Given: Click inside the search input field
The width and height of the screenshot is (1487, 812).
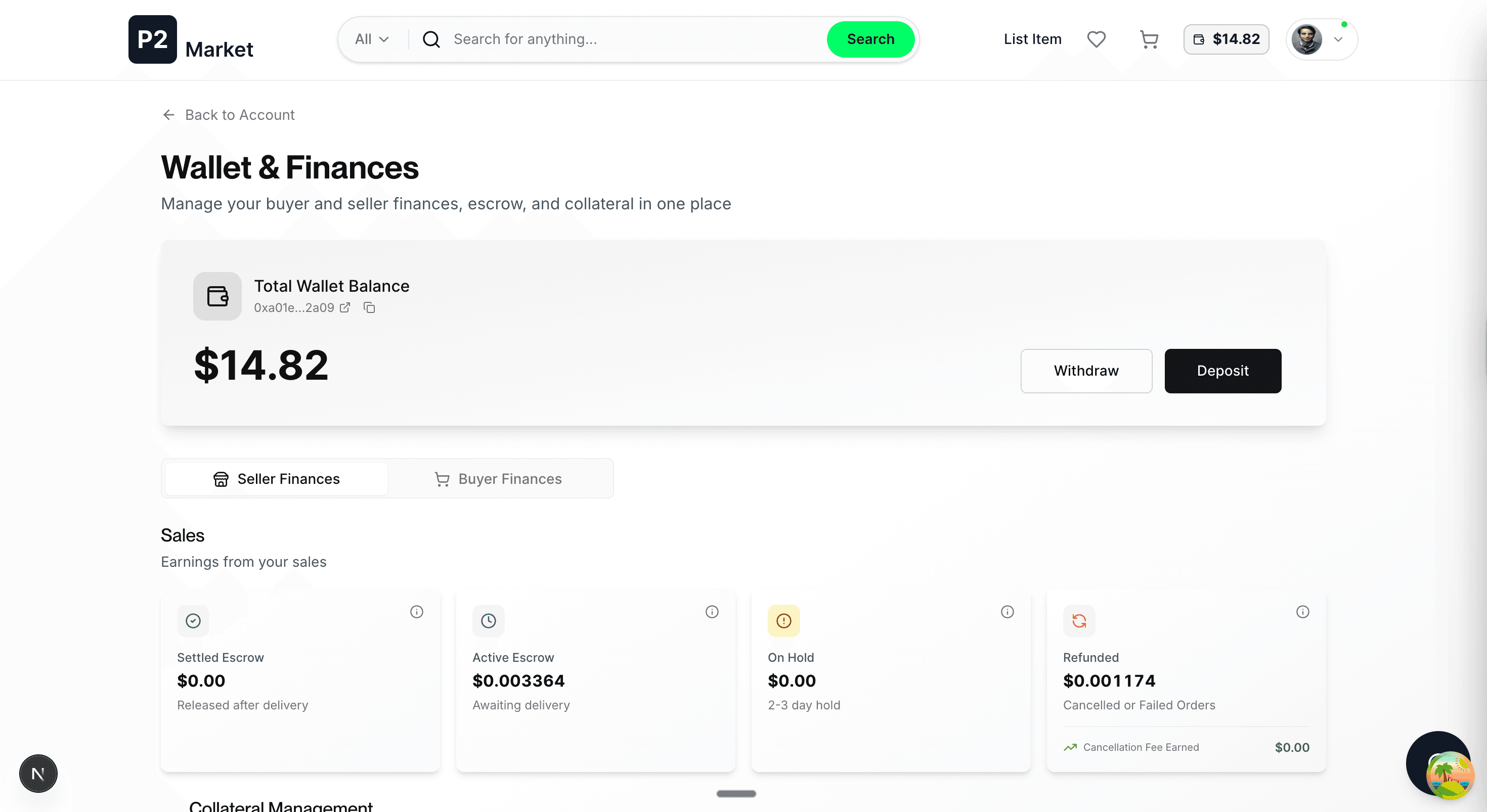Looking at the screenshot, I should tap(606, 39).
